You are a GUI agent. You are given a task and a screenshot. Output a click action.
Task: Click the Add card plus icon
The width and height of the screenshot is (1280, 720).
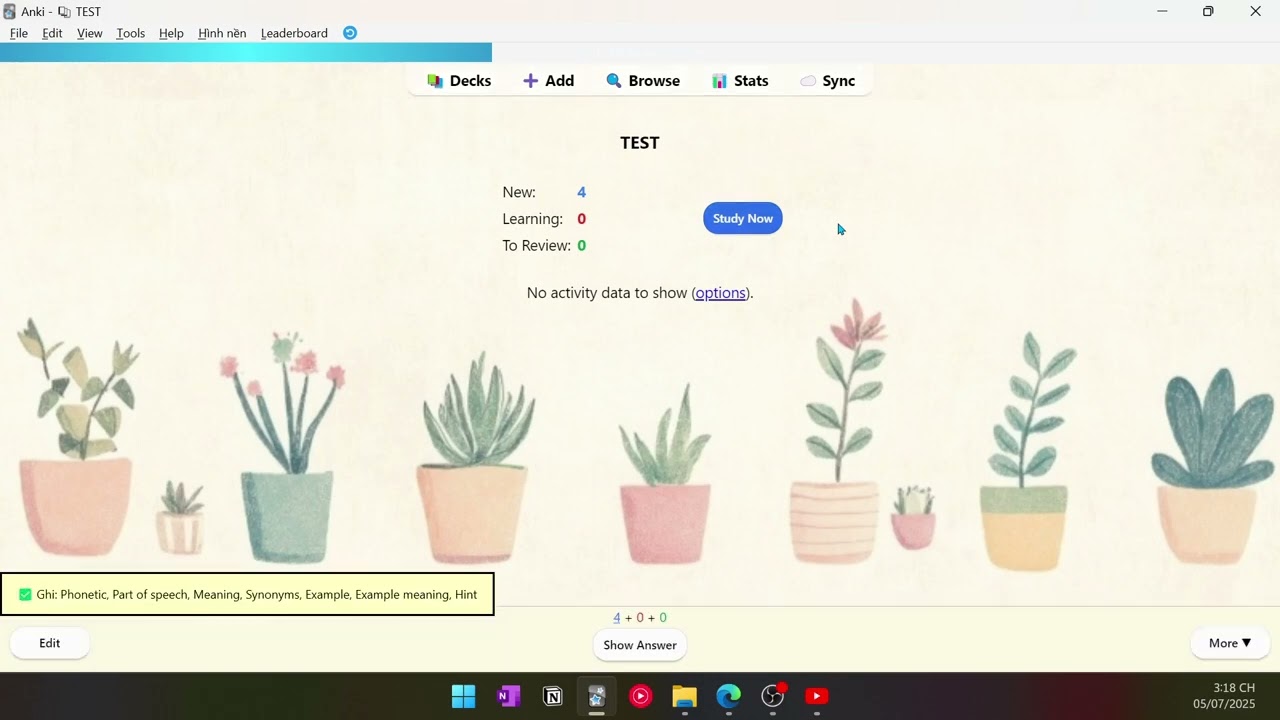click(x=531, y=81)
